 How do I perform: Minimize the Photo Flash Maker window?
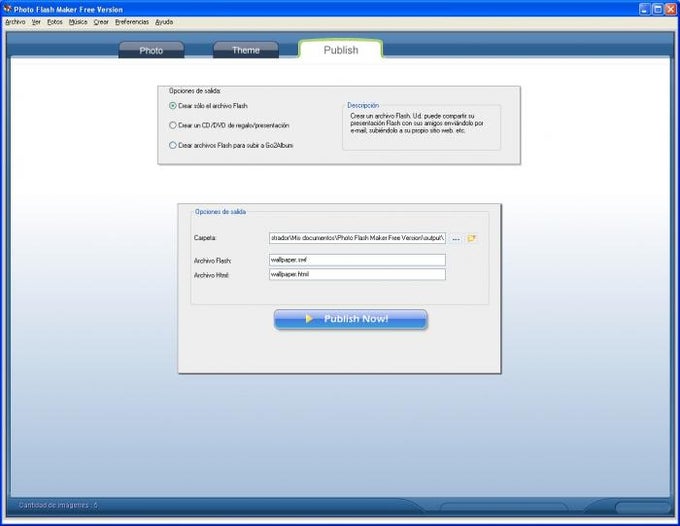tap(644, 9)
